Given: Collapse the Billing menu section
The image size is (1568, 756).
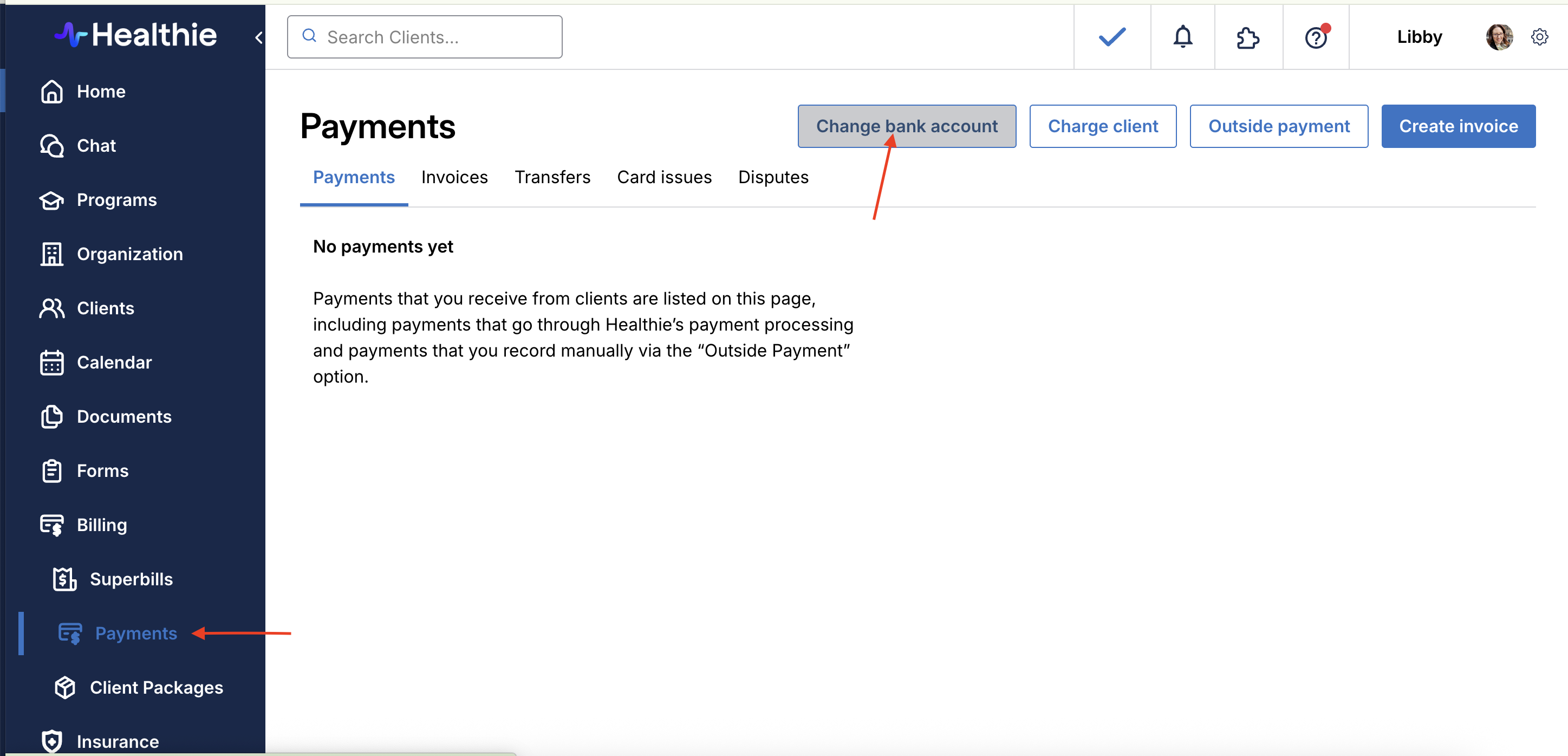Looking at the screenshot, I should click(x=101, y=525).
